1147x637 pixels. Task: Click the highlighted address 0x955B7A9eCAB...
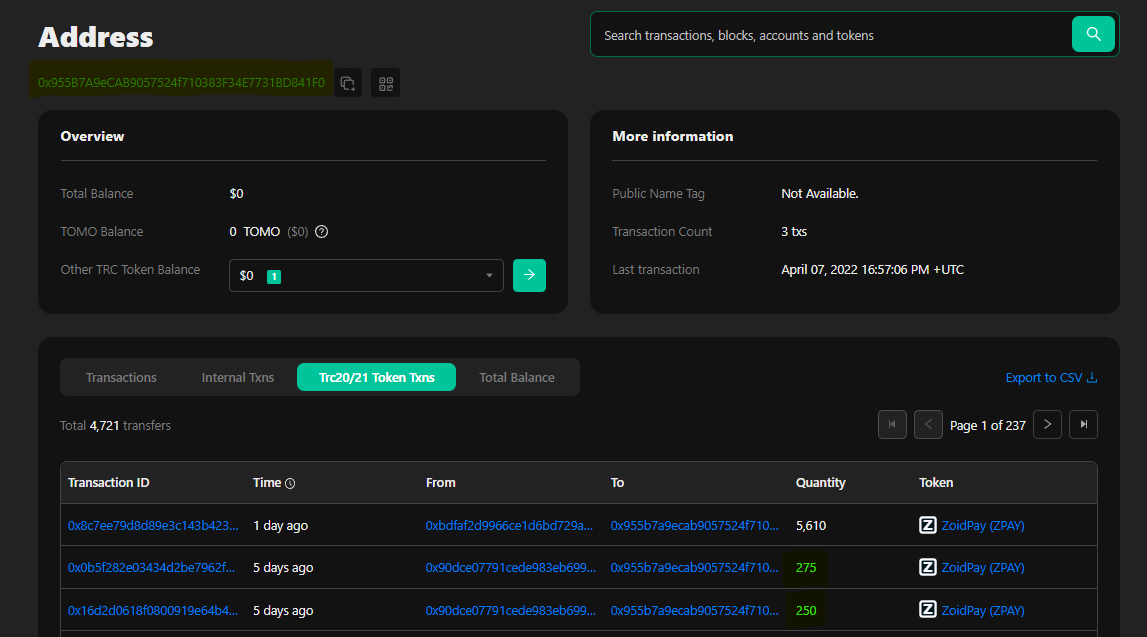(181, 83)
